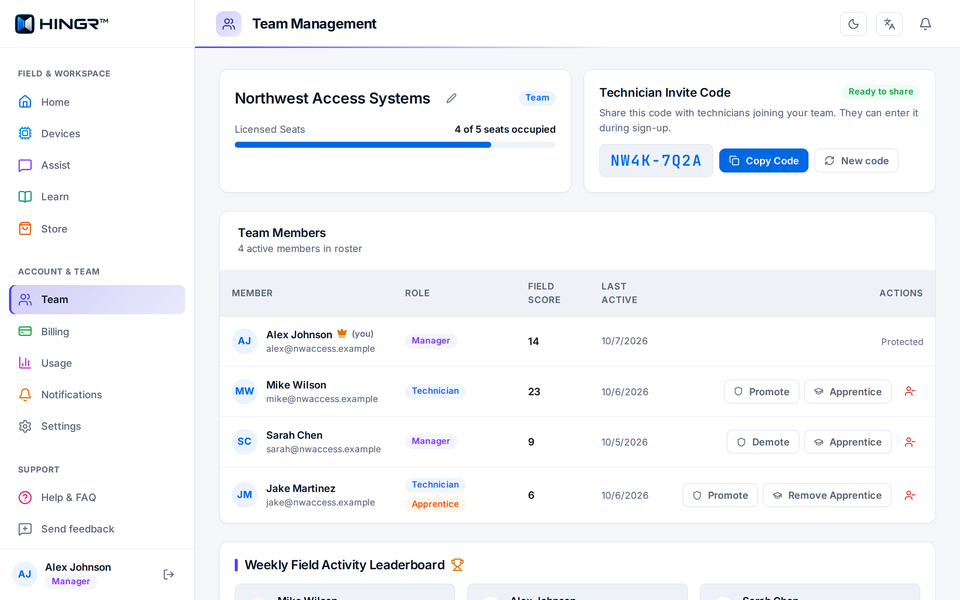Remove Apprentice from Jake Martinez
The width and height of the screenshot is (960, 600).
coord(827,495)
